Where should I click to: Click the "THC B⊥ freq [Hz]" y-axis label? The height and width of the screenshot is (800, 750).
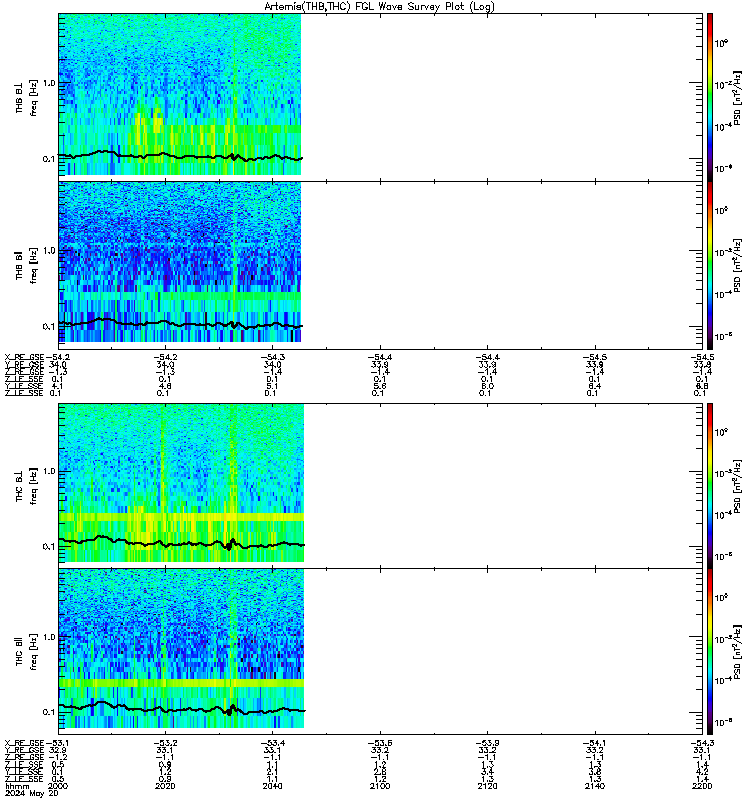coord(27,486)
